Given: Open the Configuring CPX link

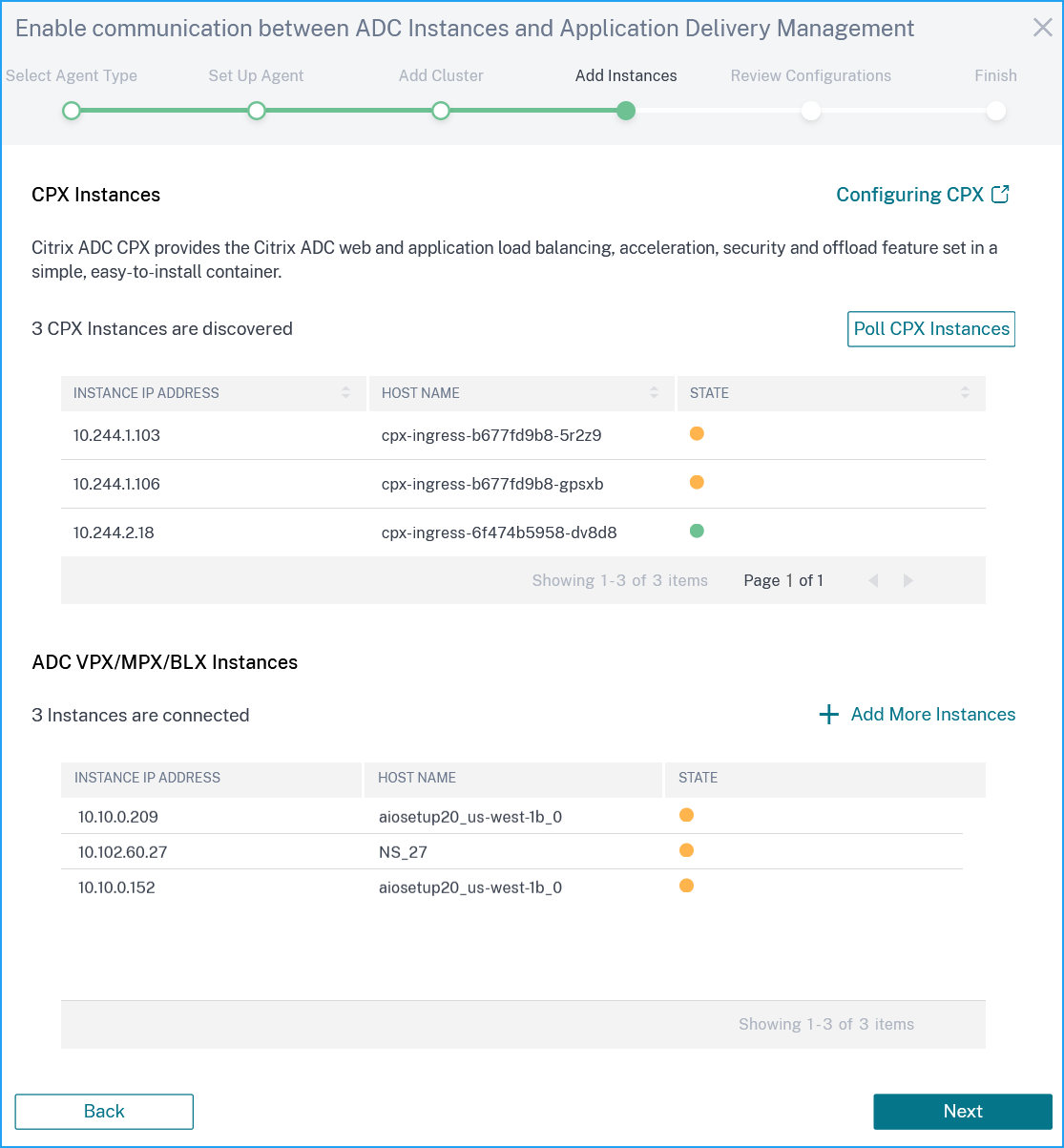Looking at the screenshot, I should [910, 195].
